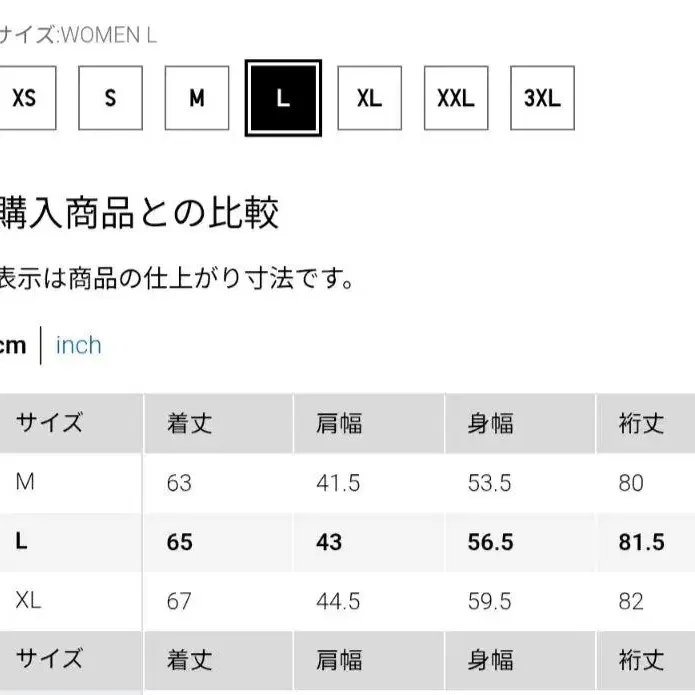Choose the S size option

tap(110, 98)
